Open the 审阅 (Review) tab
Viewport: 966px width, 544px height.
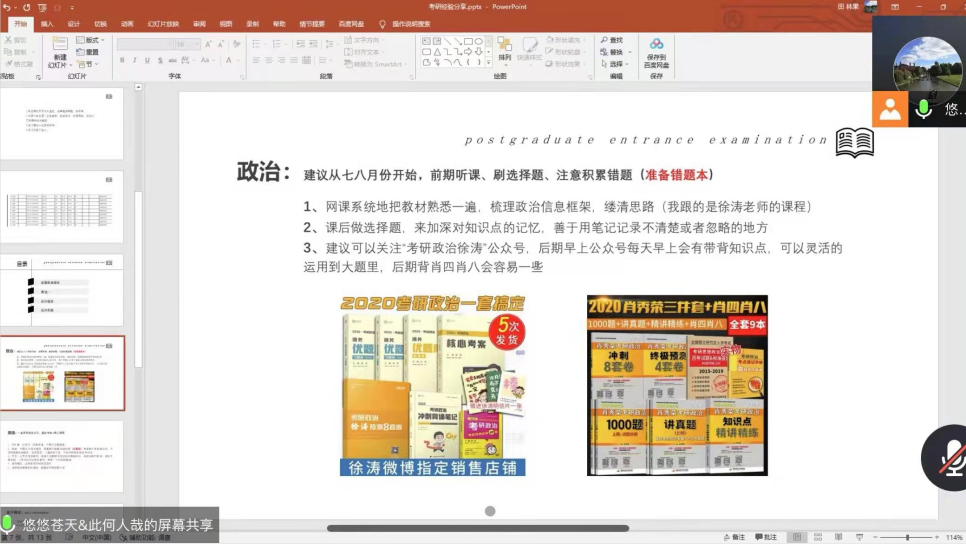[199, 24]
